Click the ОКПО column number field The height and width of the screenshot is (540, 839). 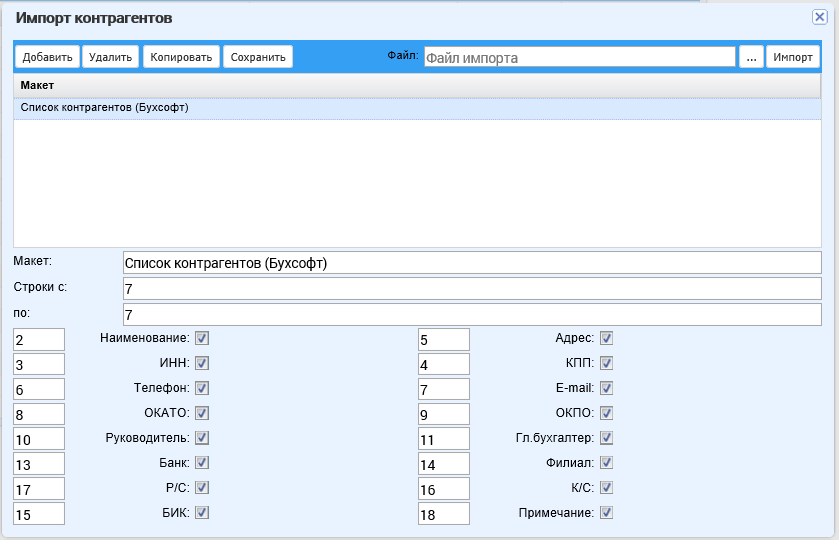point(444,414)
